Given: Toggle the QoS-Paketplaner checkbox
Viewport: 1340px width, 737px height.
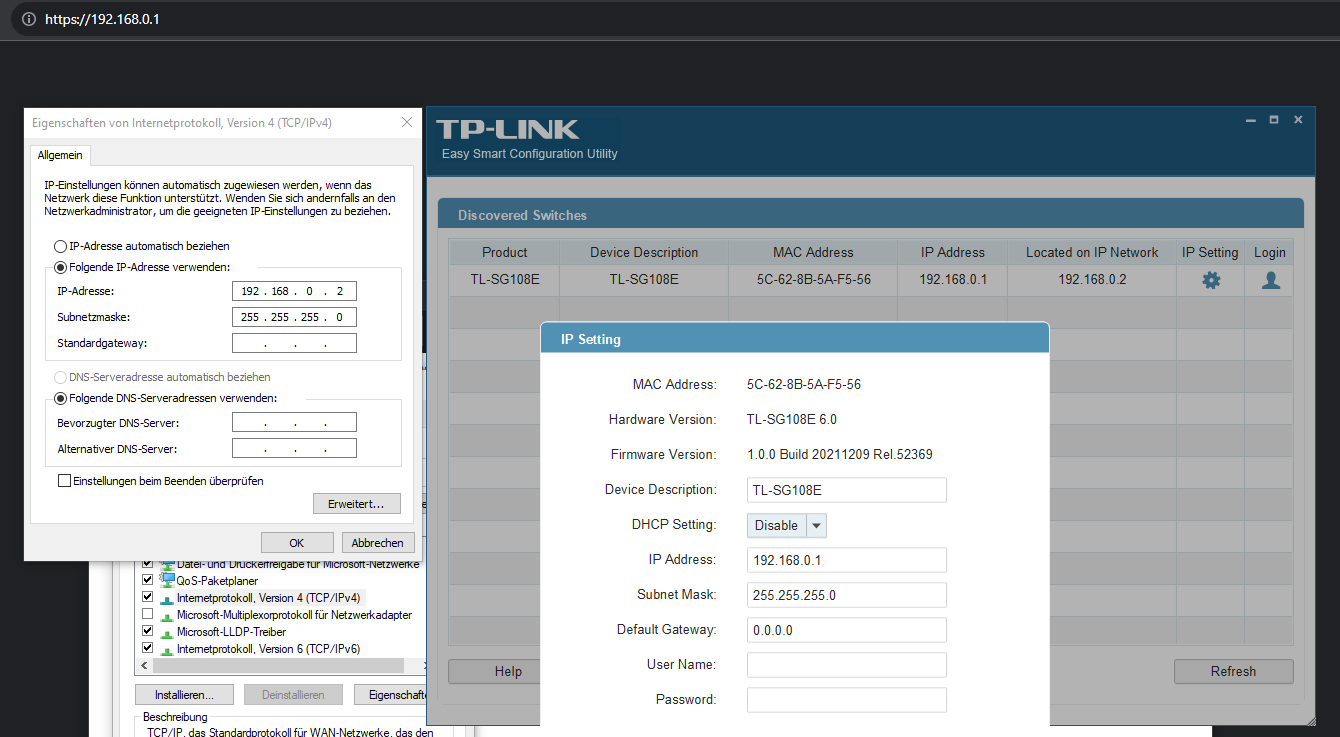Looking at the screenshot, I should click(148, 580).
